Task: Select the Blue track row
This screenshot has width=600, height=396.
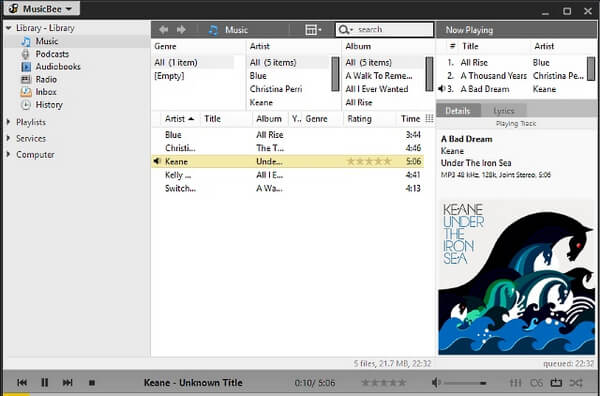Action: click(288, 135)
